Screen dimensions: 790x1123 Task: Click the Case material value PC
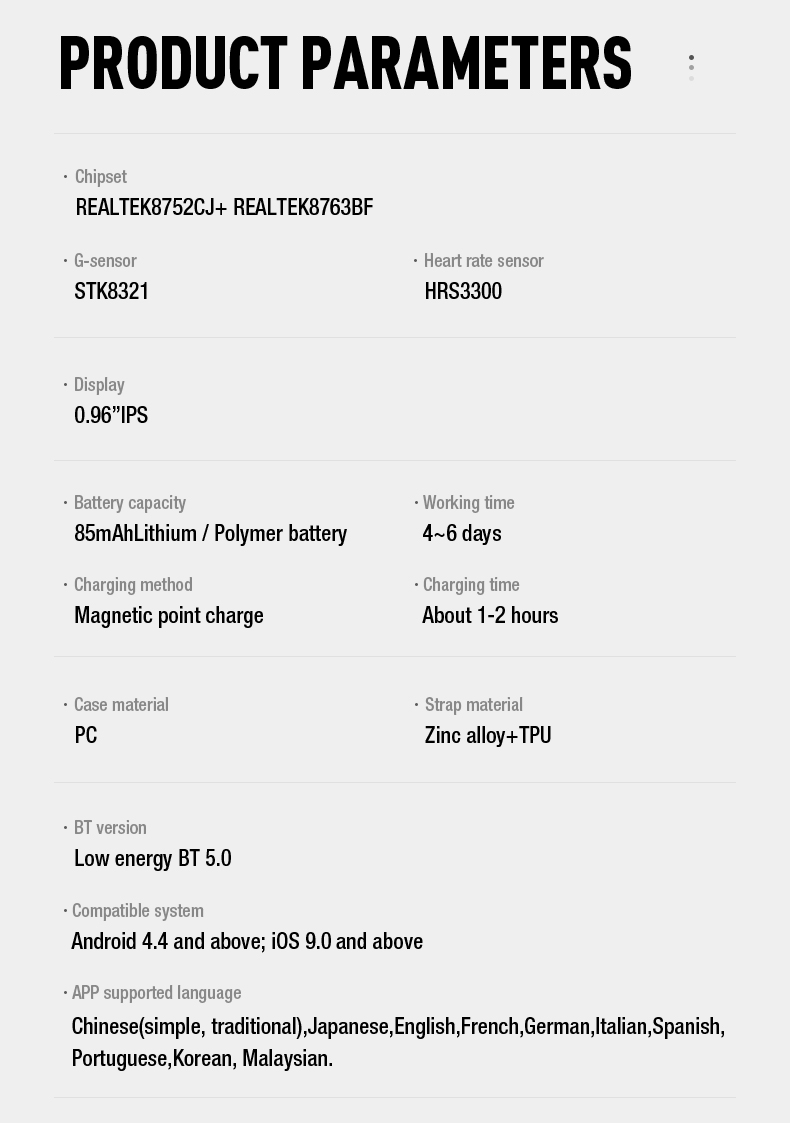pos(86,736)
